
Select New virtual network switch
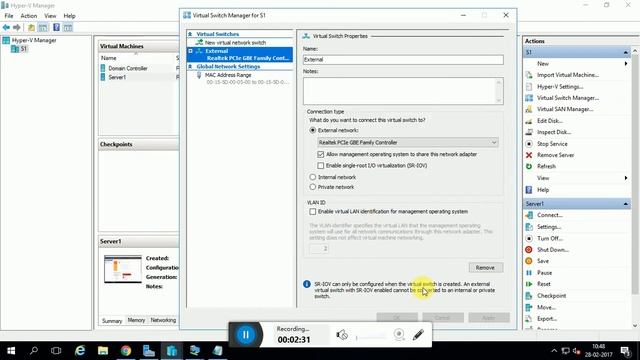tap(235, 42)
